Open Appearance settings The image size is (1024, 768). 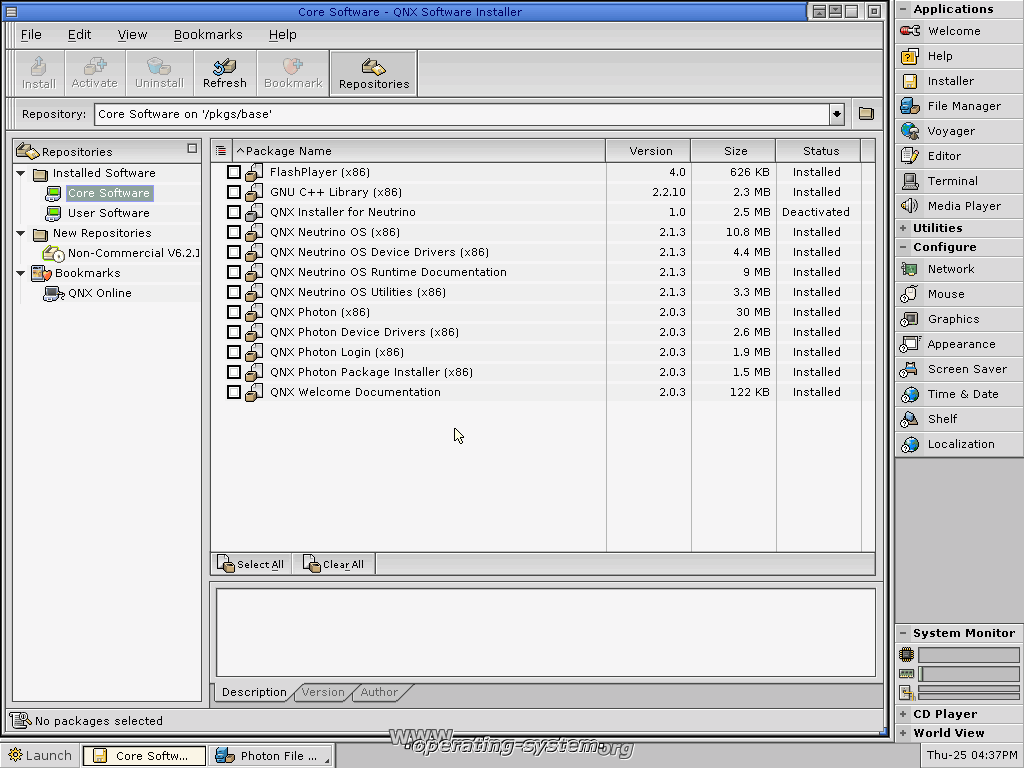click(959, 344)
